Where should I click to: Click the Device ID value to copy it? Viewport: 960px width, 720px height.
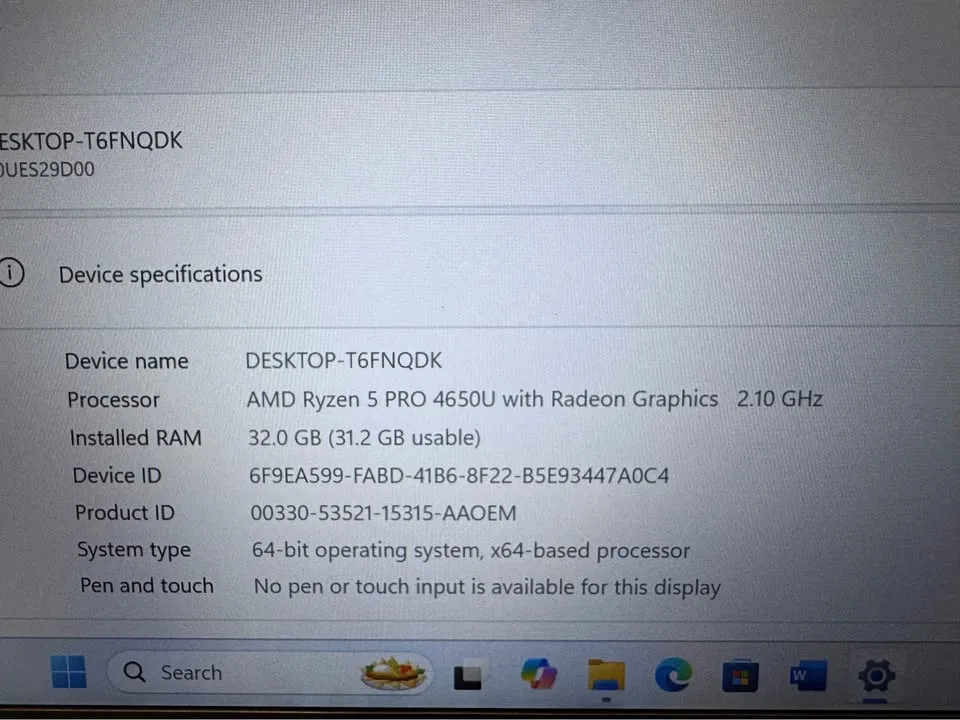click(x=459, y=475)
